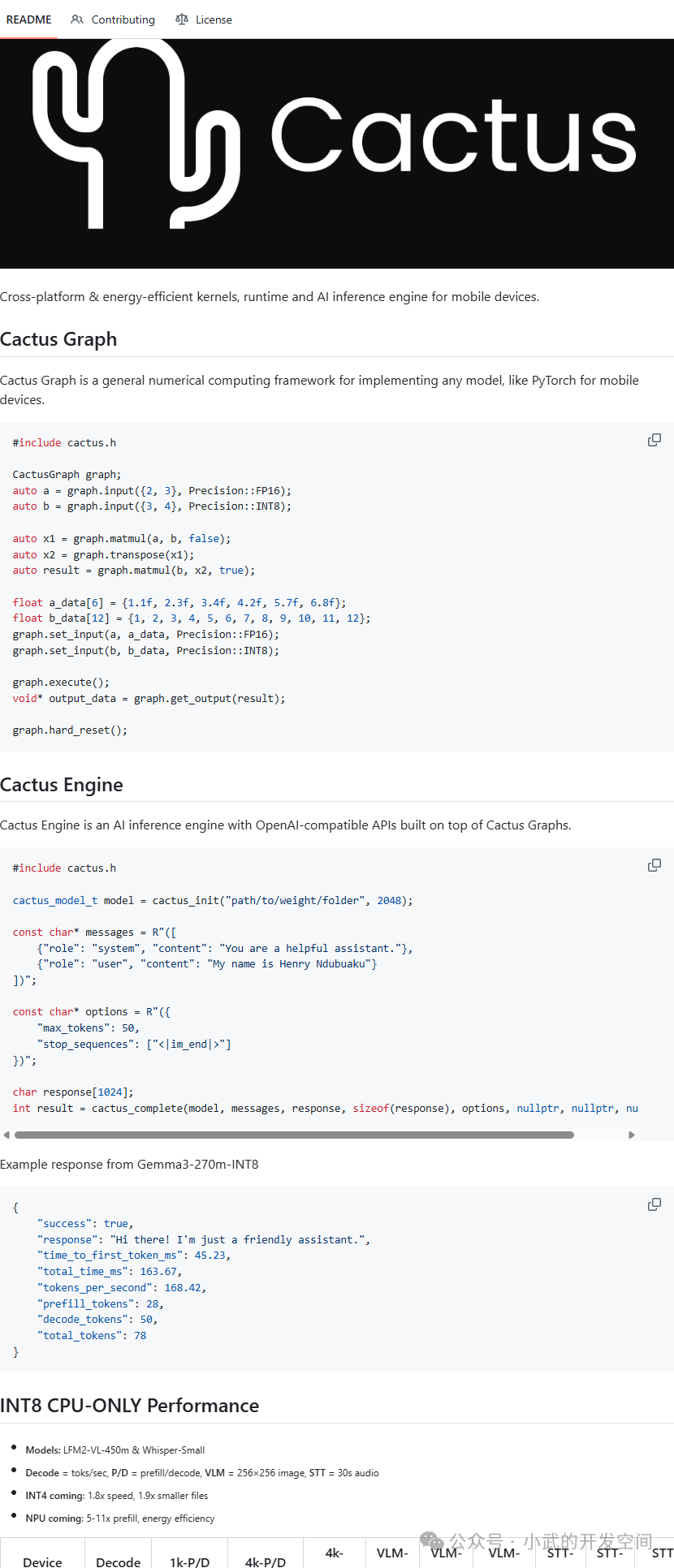This screenshot has width=674, height=1568.
Task: Click the "auto x2 = graph.transpose(x1);" line
Action: tap(103, 555)
